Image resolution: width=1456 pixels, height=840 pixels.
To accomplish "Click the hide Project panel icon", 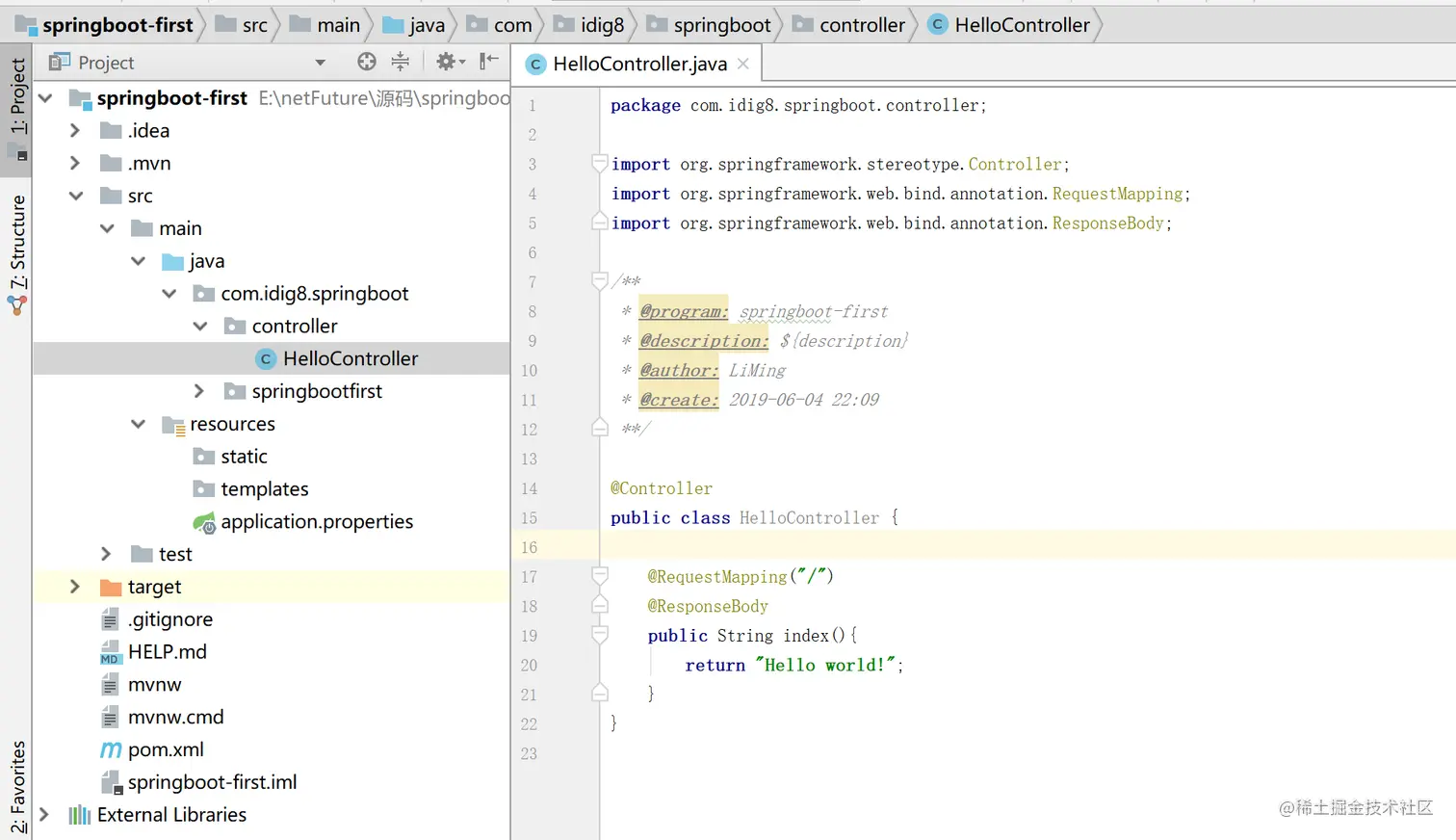I will click(489, 63).
